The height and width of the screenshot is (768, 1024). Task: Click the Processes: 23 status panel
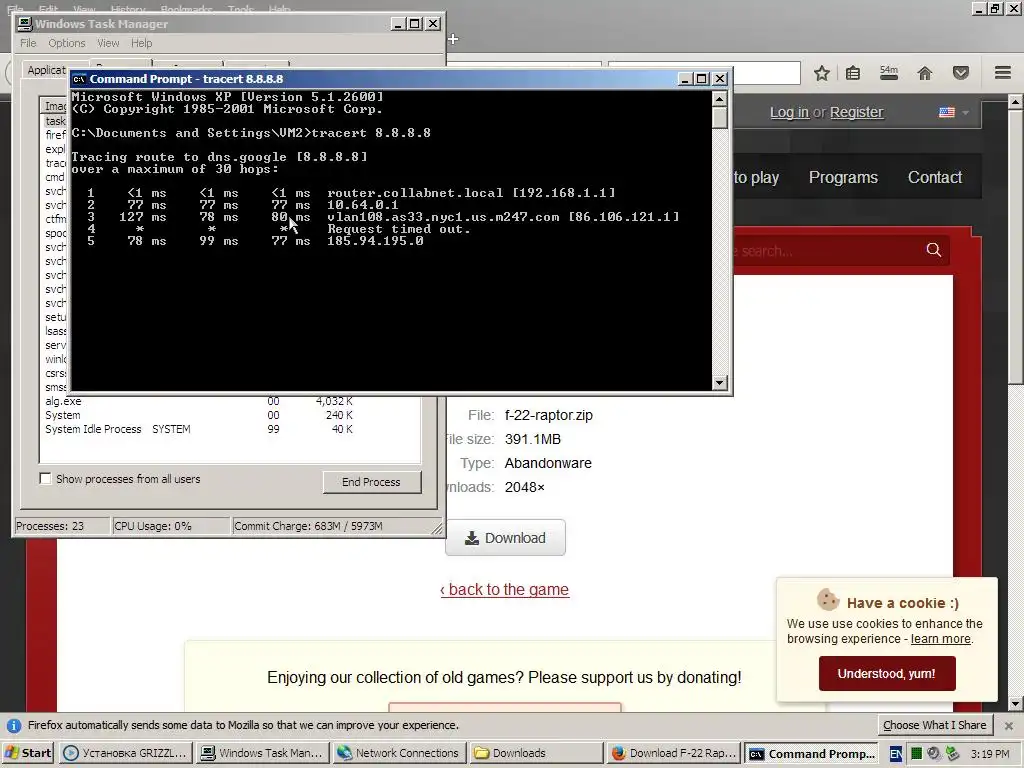(x=62, y=526)
